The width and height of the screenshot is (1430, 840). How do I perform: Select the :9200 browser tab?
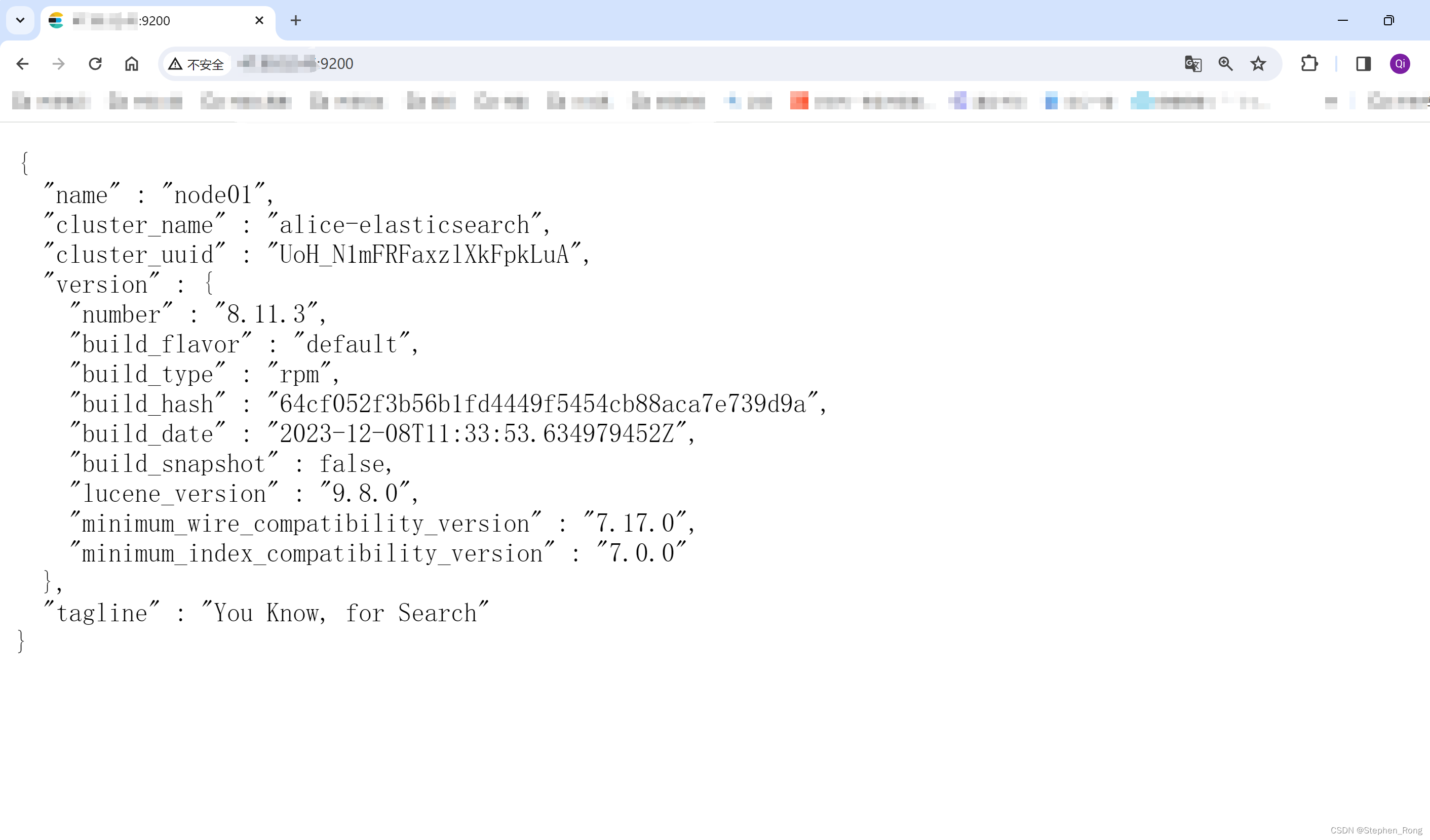coord(153,20)
